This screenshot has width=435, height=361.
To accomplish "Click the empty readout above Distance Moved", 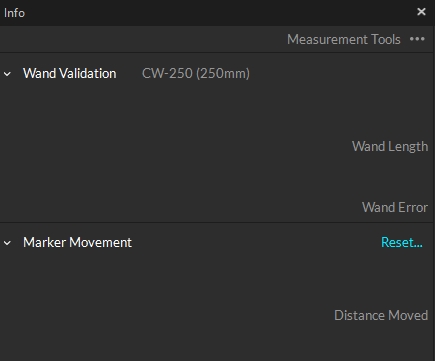I will tap(217, 282).
